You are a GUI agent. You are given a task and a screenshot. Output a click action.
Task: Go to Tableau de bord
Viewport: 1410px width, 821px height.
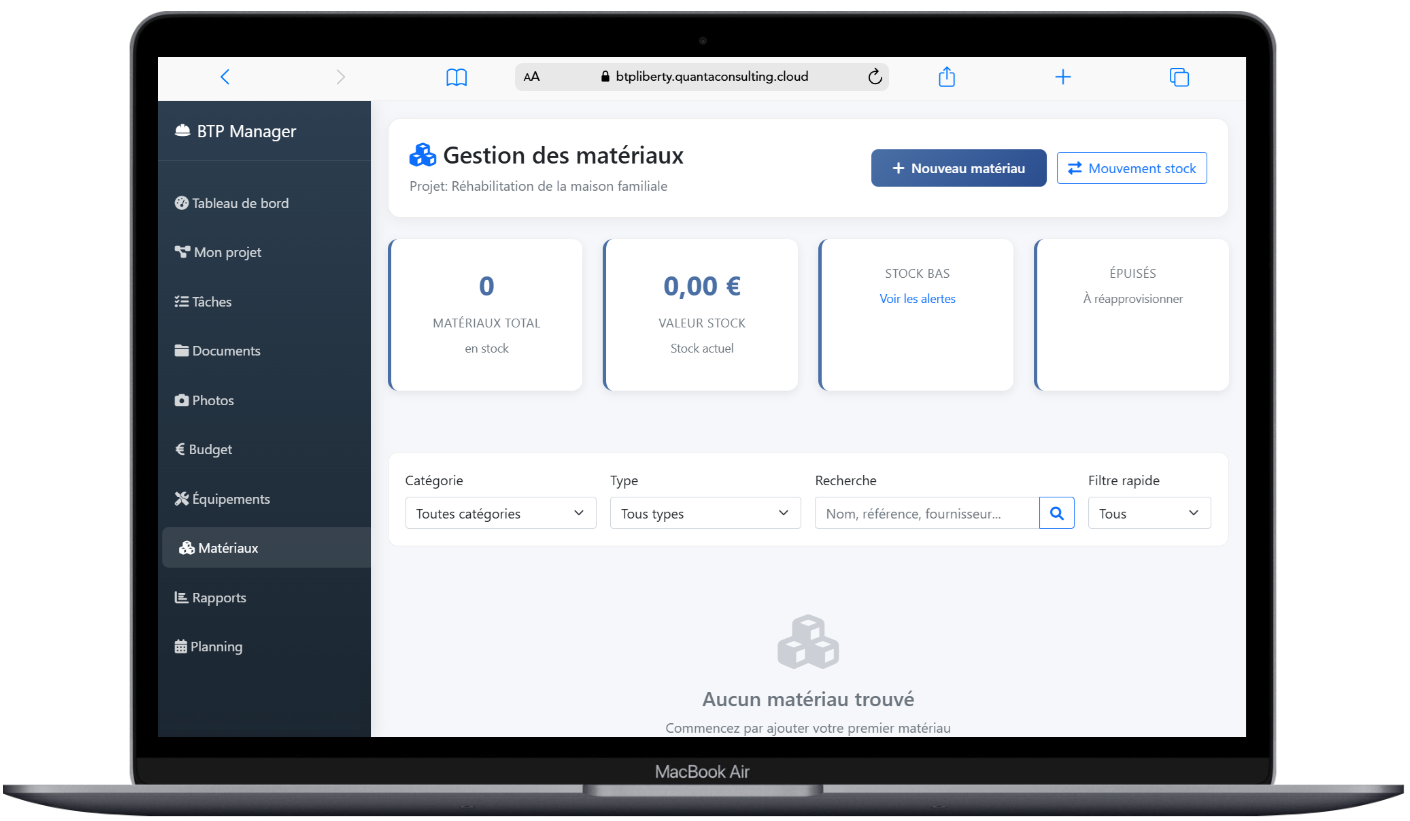pyautogui.click(x=240, y=203)
